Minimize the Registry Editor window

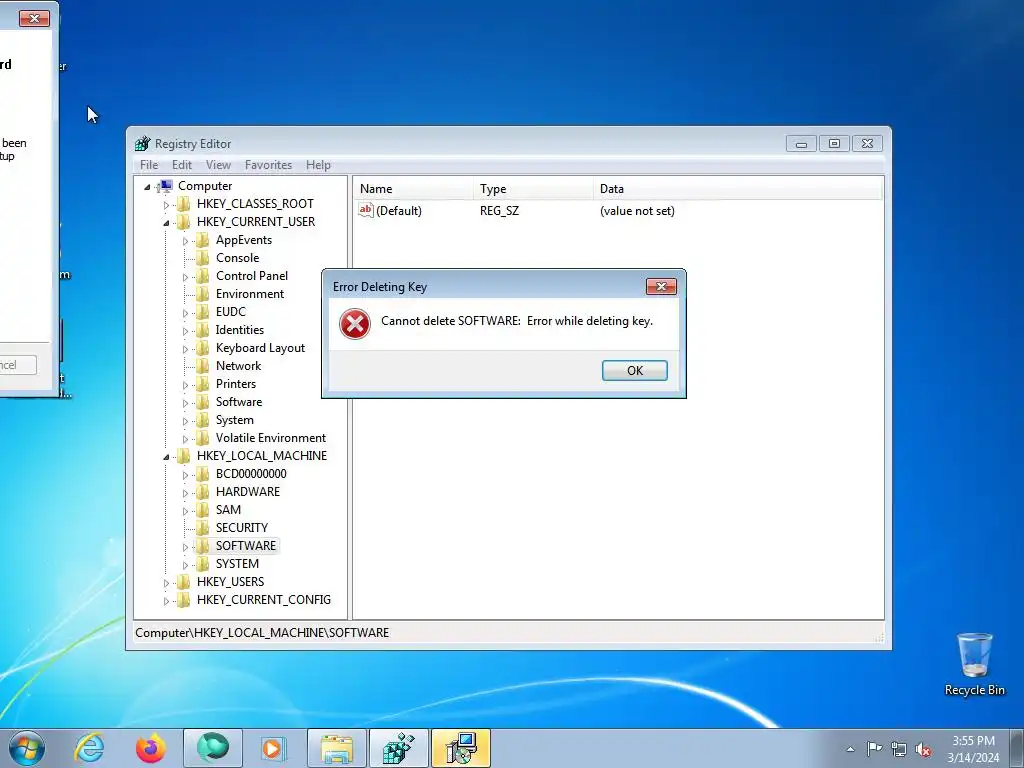click(801, 144)
